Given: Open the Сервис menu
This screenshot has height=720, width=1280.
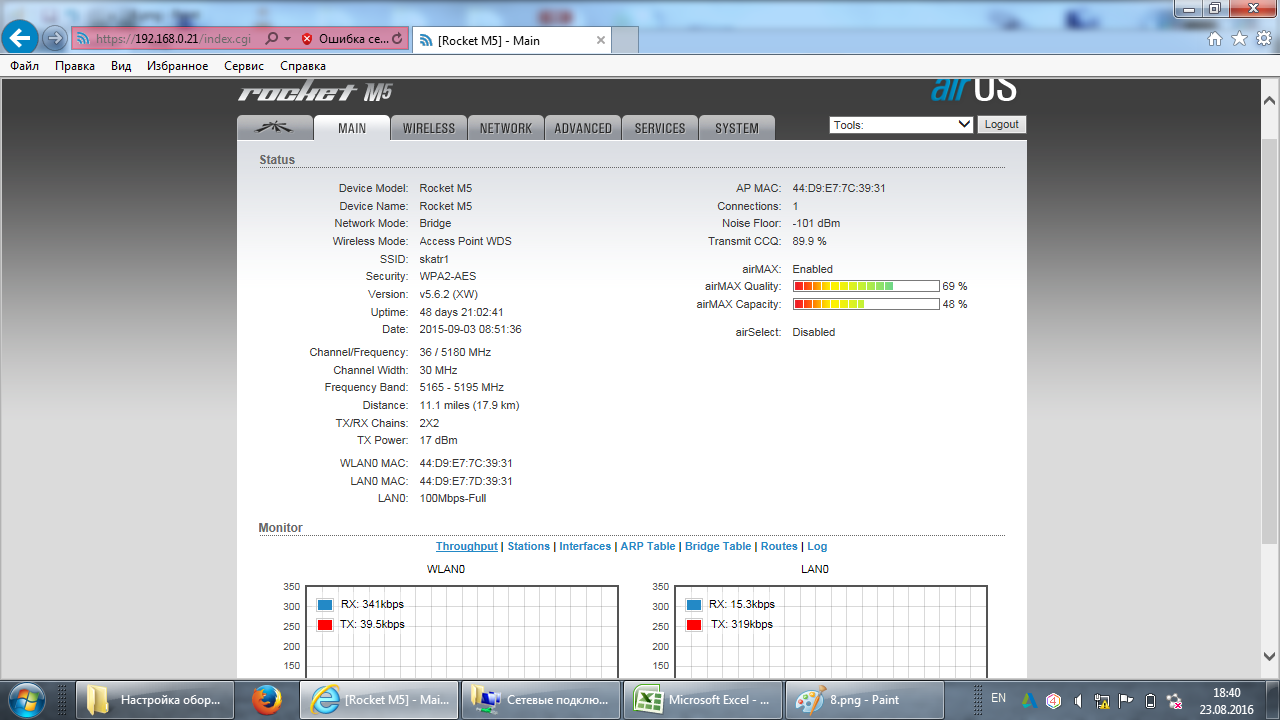Looking at the screenshot, I should pyautogui.click(x=244, y=66).
